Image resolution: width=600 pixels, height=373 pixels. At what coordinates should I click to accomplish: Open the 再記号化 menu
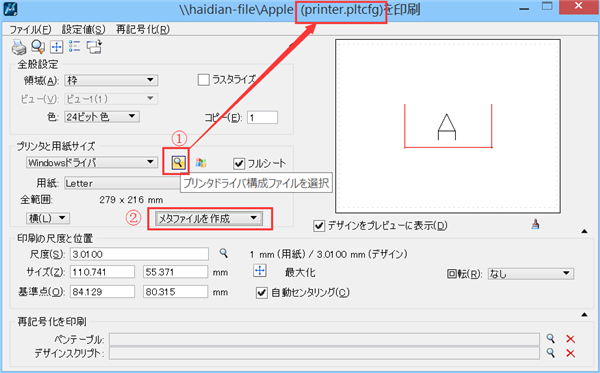click(143, 29)
